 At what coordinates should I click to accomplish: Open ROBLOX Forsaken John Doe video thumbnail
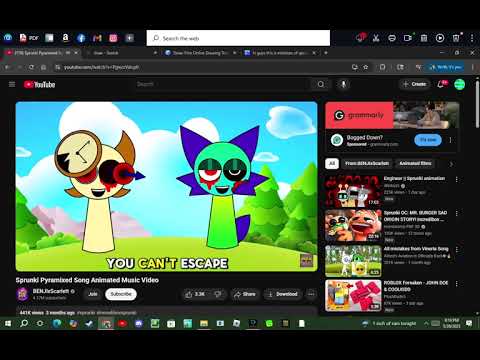353,296
